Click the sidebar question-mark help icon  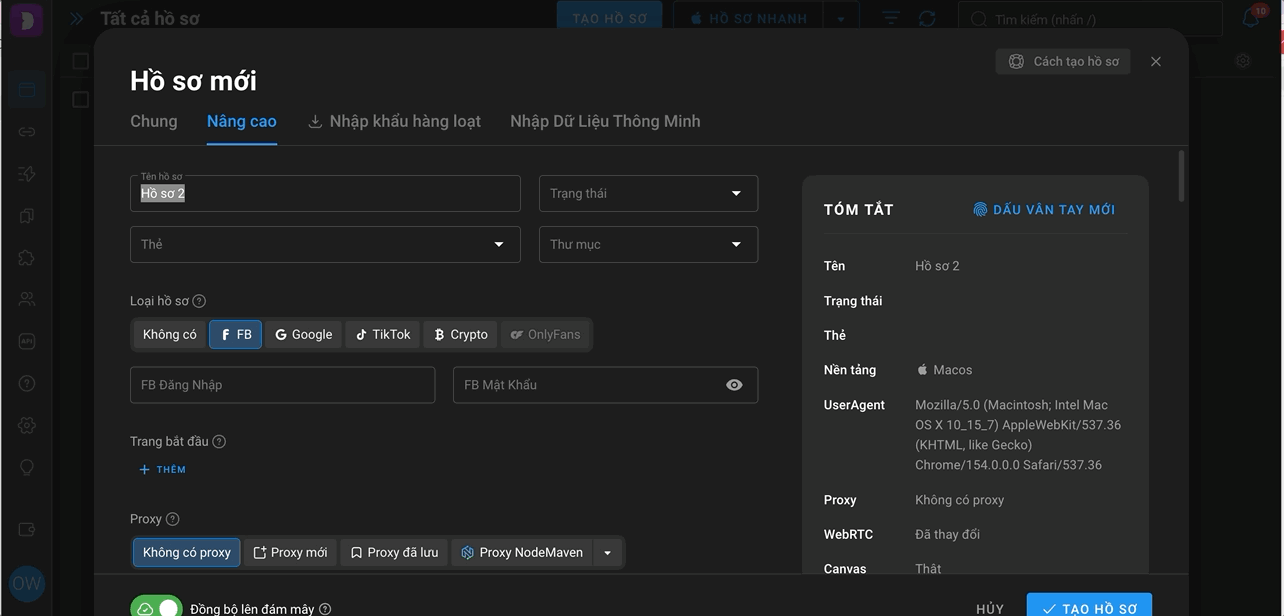pos(27,383)
